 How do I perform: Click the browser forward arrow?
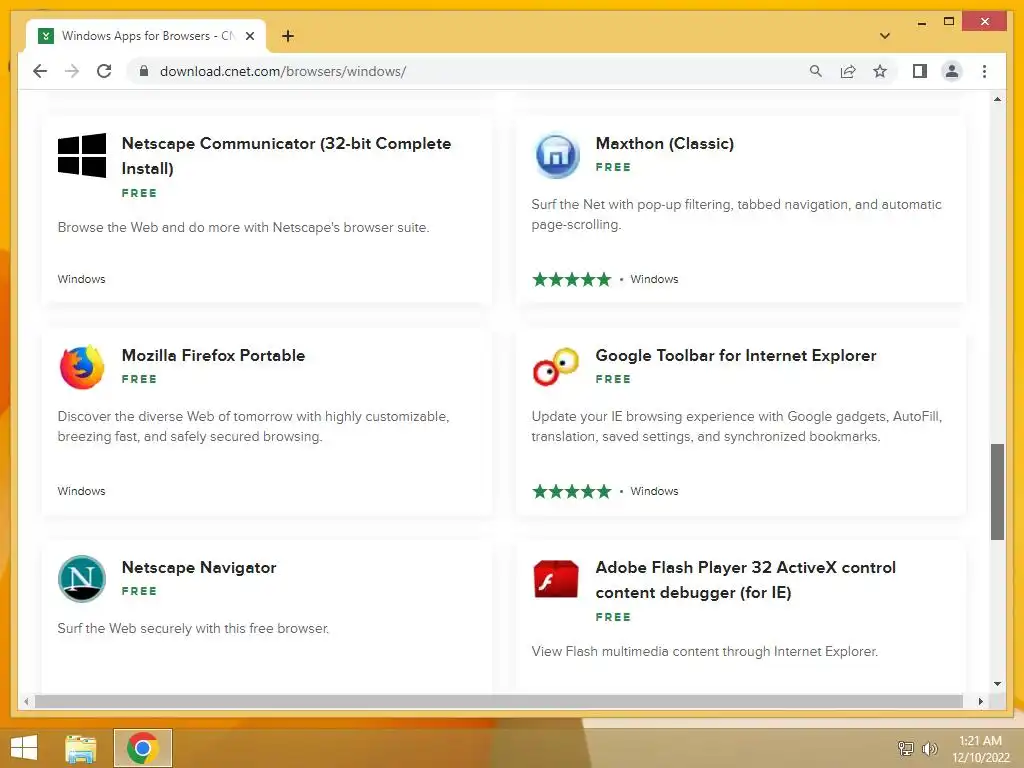click(72, 71)
